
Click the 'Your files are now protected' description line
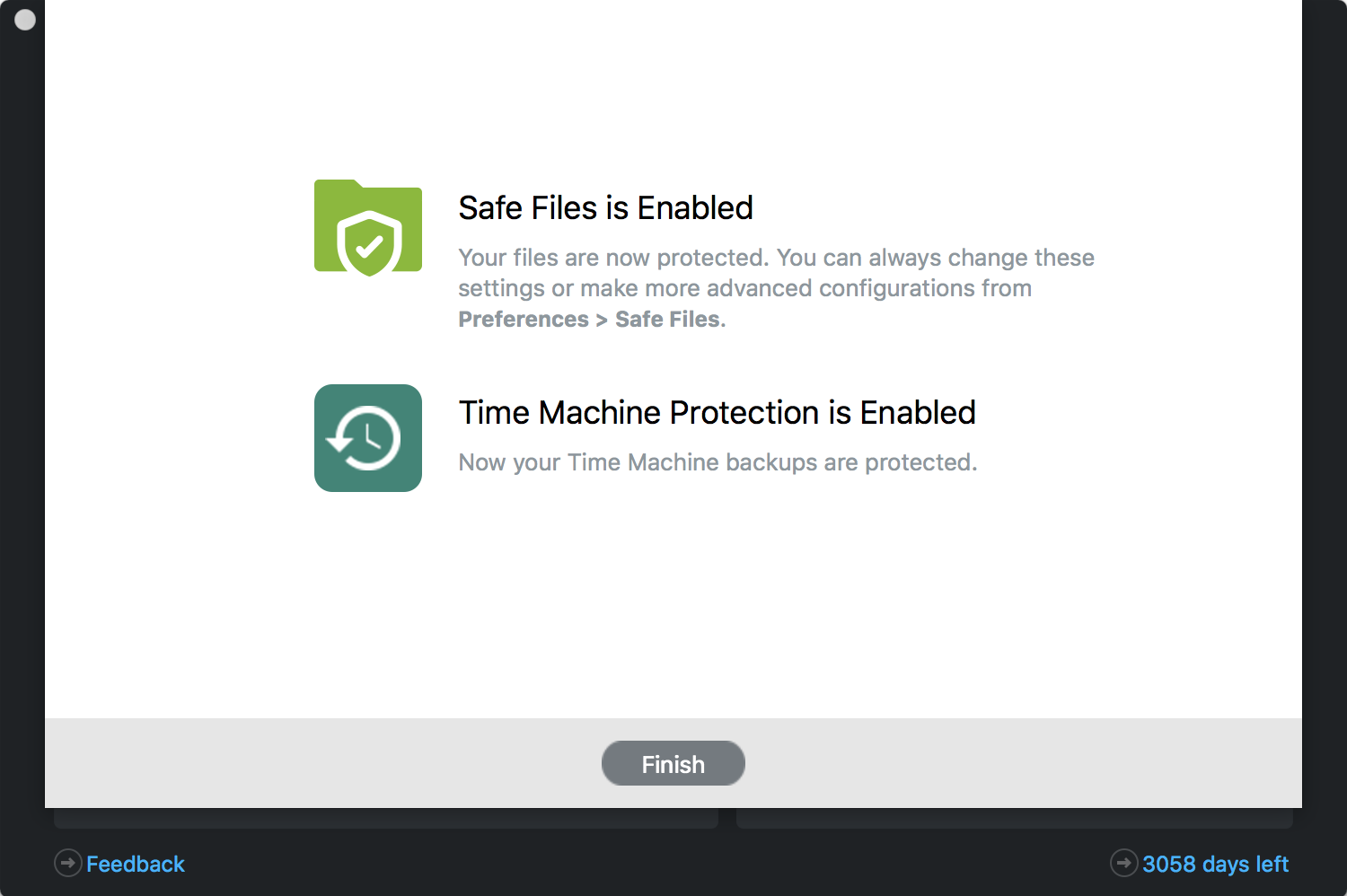pyautogui.click(x=777, y=258)
